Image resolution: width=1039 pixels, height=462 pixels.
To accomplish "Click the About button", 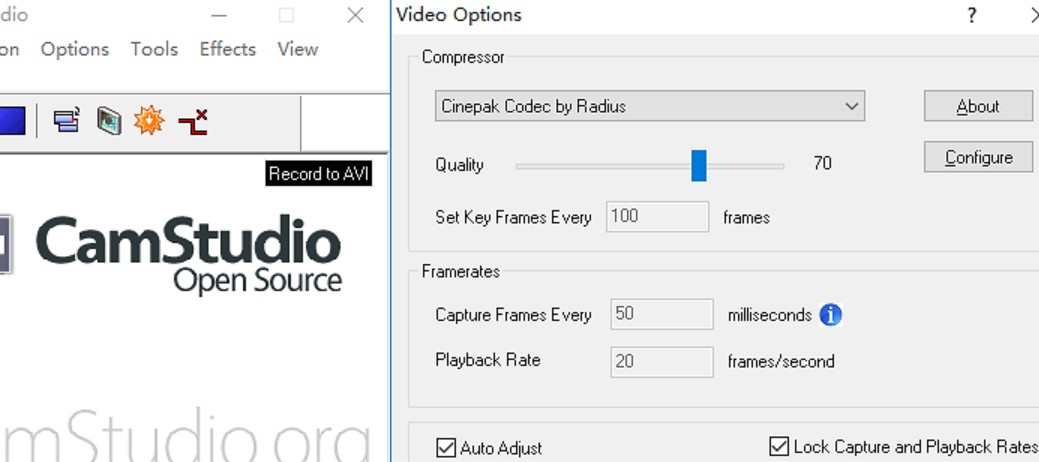I will [978, 106].
